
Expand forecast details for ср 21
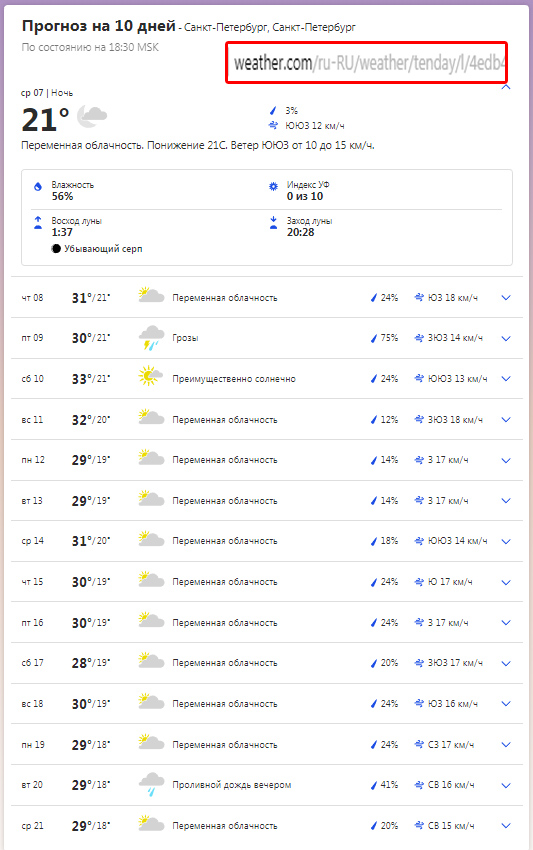tap(506, 826)
